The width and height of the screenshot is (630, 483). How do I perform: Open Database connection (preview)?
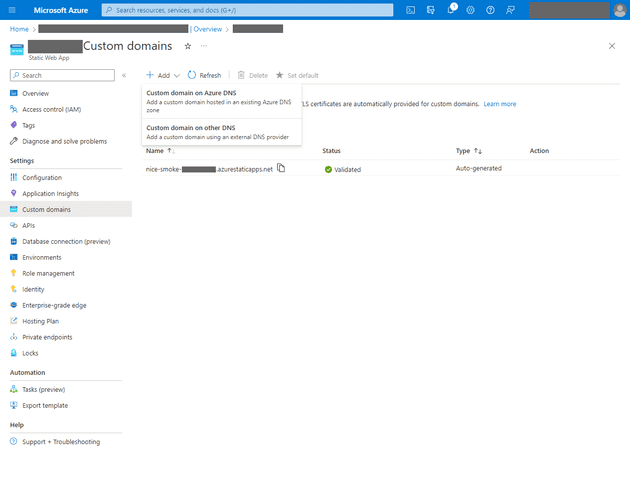click(66, 242)
